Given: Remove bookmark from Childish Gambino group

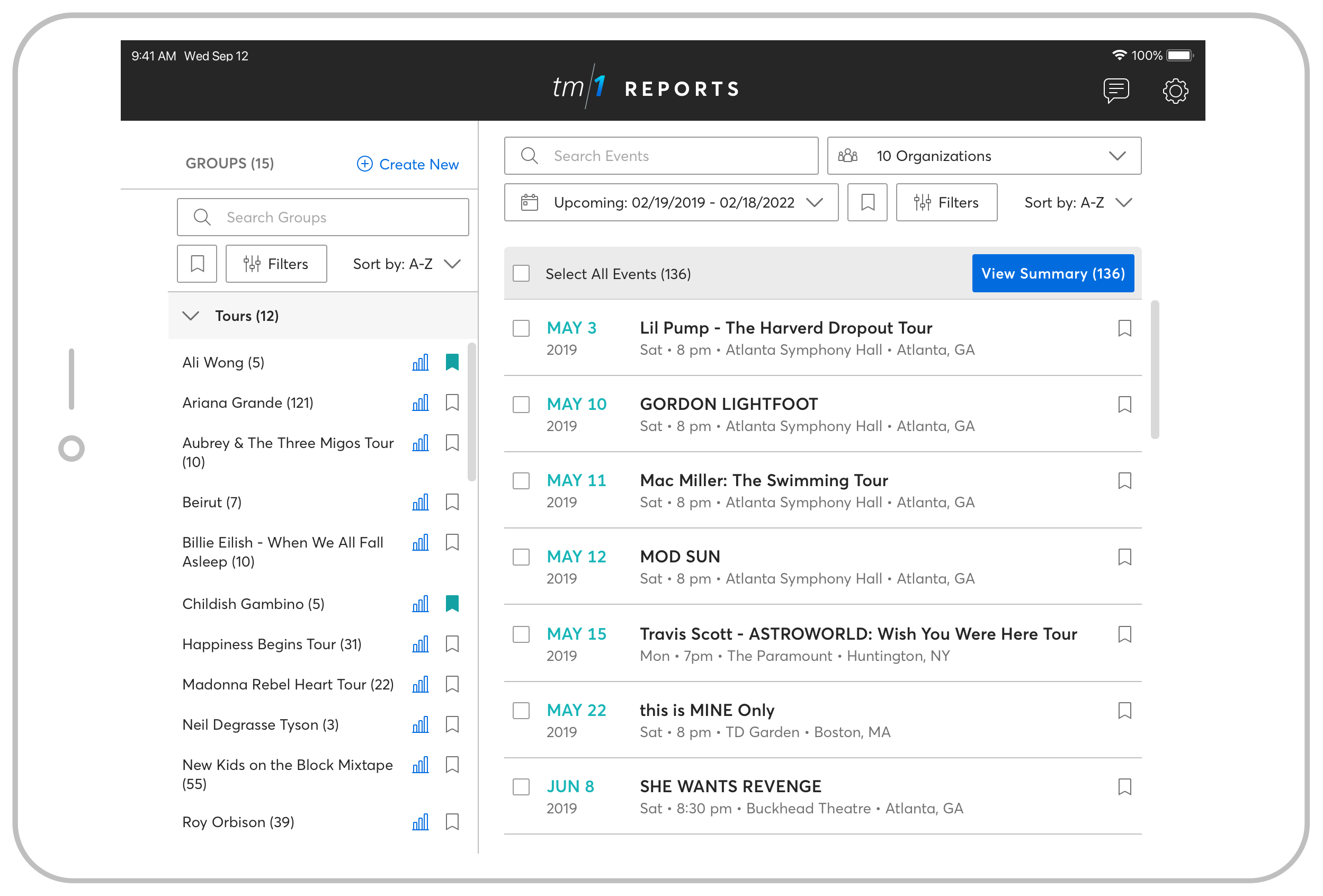Looking at the screenshot, I should pyautogui.click(x=452, y=603).
